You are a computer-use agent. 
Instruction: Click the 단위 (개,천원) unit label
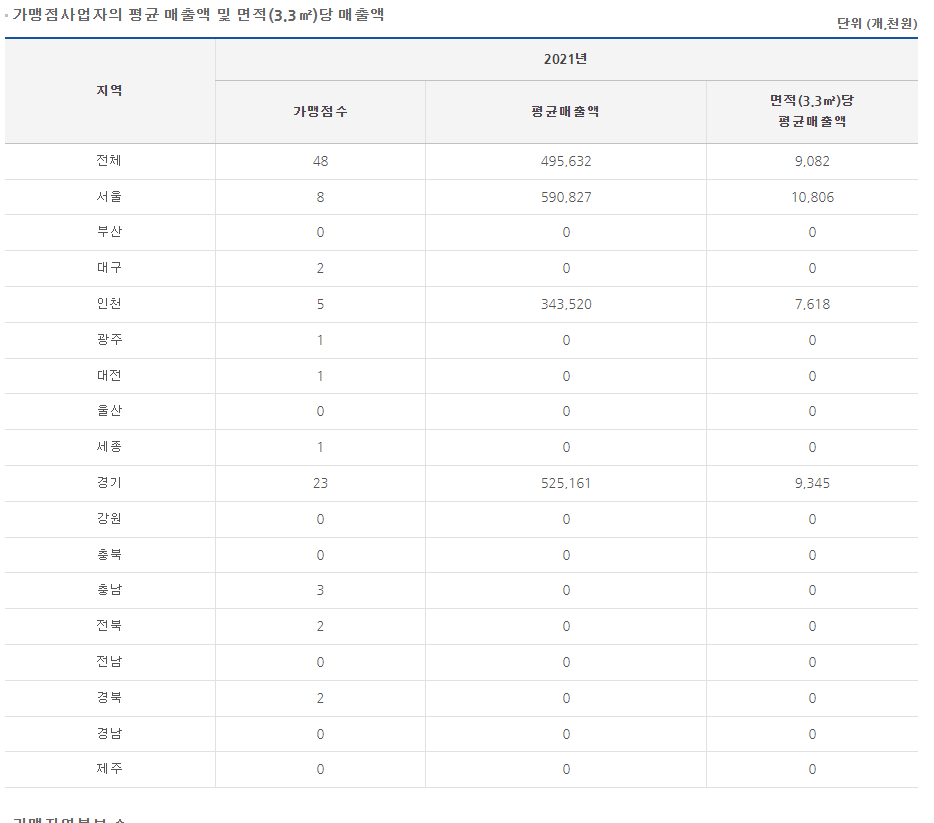click(x=876, y=23)
